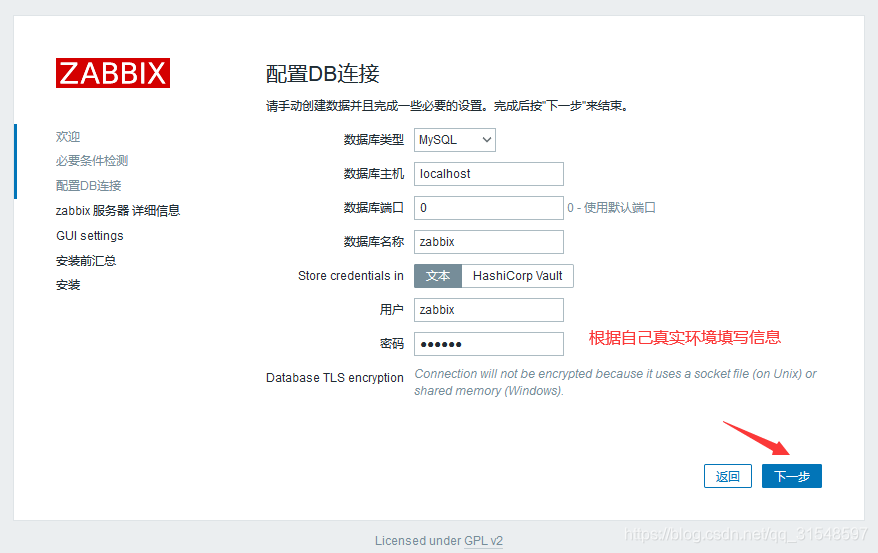Click the 下一步 next step button
Image resolution: width=878 pixels, height=553 pixels.
point(792,476)
